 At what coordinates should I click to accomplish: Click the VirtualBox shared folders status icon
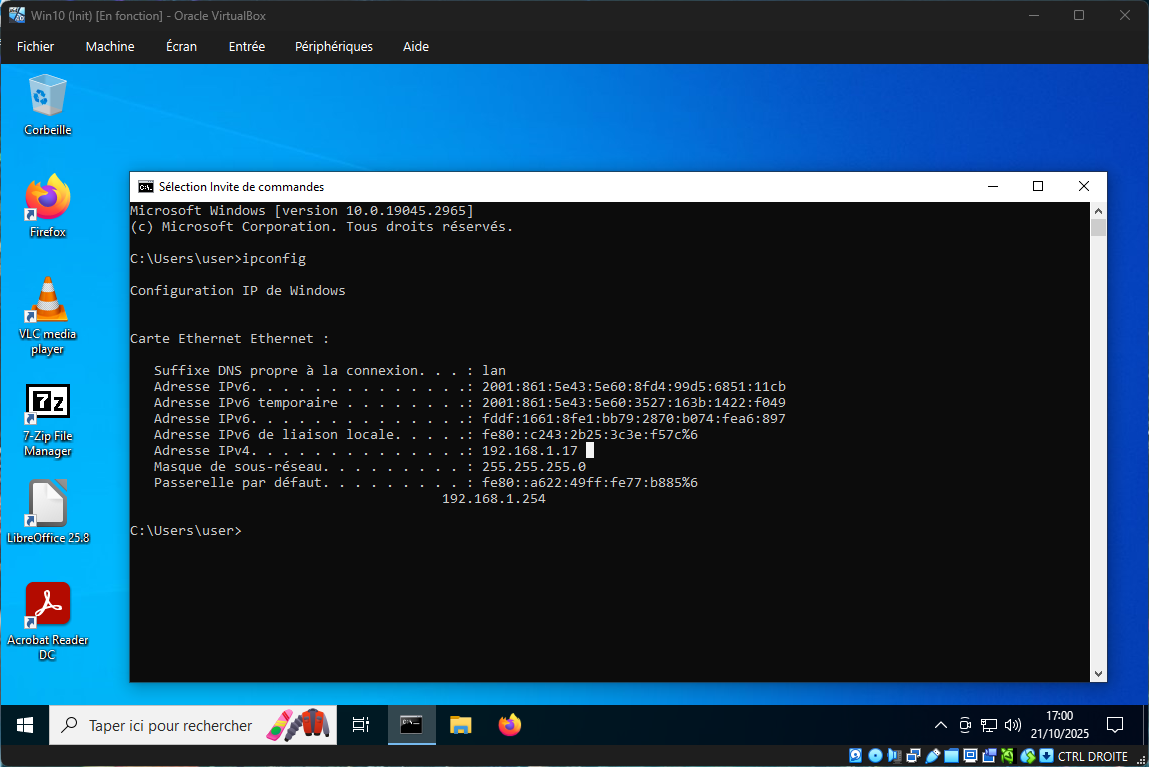pyautogui.click(x=953, y=756)
